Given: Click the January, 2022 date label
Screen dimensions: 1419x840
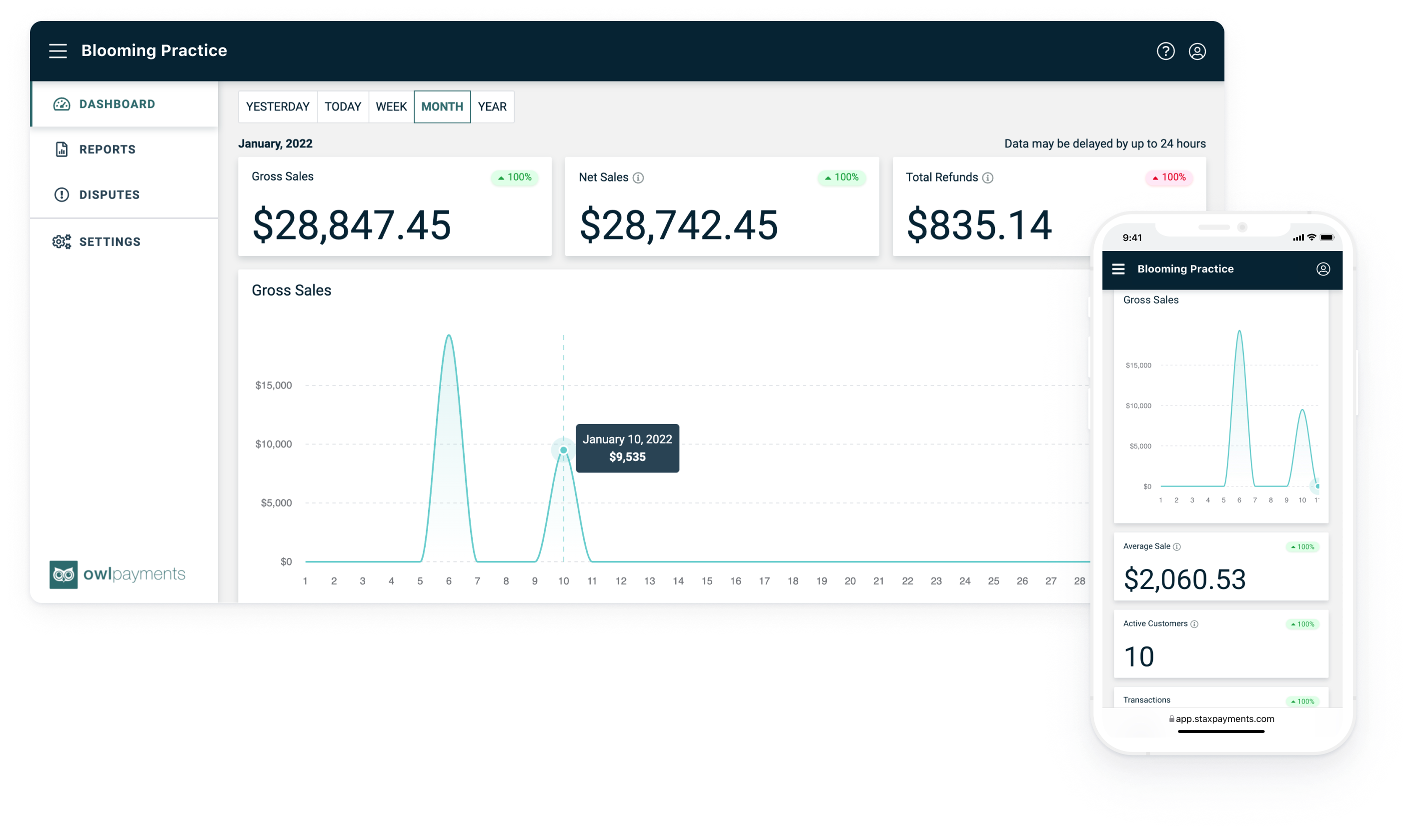Looking at the screenshot, I should click(275, 144).
